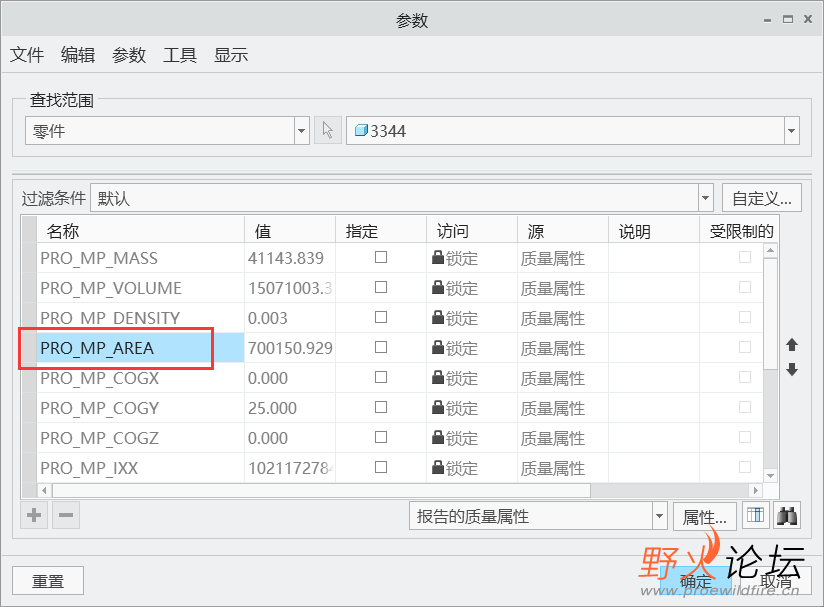Open the 零件 search scope dropdown
824x607 pixels.
301,130
